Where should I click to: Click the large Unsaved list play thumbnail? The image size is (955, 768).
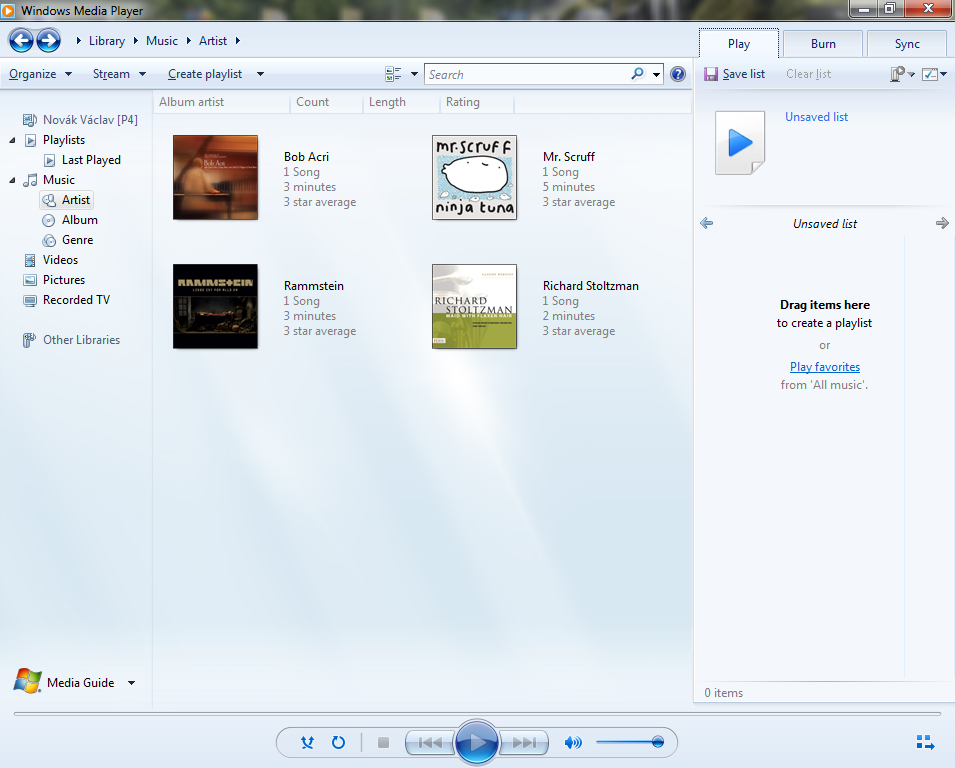coord(740,143)
